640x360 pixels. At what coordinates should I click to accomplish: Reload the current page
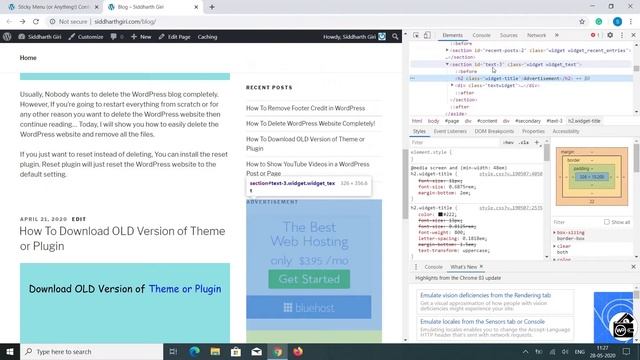(x=36, y=22)
